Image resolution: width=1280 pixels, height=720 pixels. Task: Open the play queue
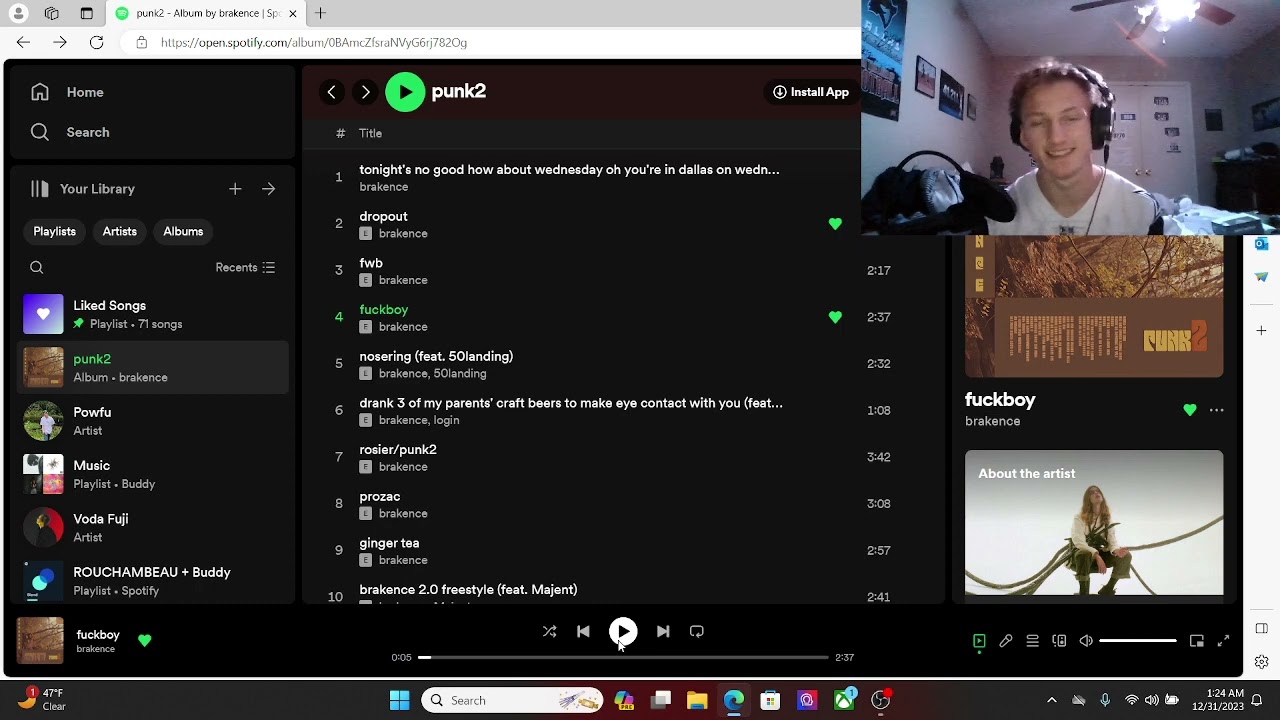pos(1033,641)
